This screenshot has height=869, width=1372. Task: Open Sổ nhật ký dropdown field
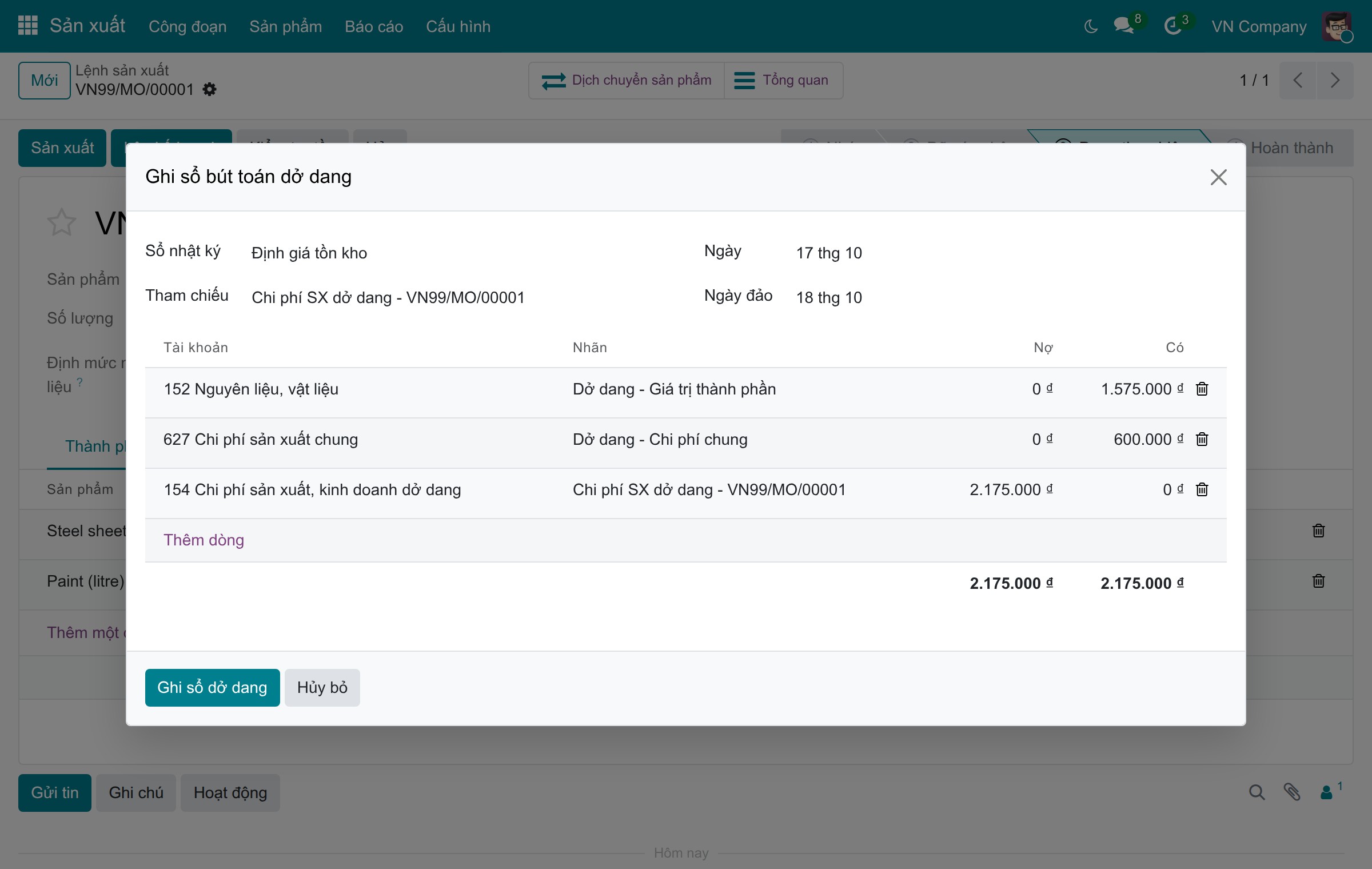tap(446, 253)
